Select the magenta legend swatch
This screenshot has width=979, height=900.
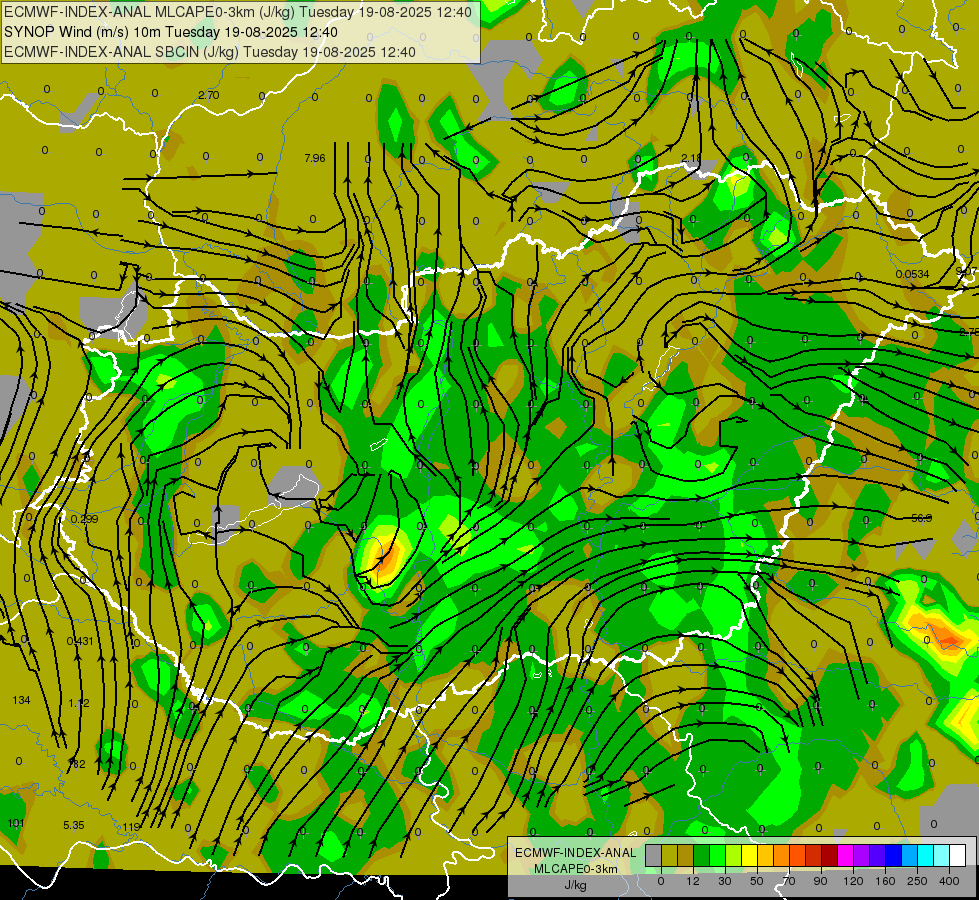click(x=846, y=855)
